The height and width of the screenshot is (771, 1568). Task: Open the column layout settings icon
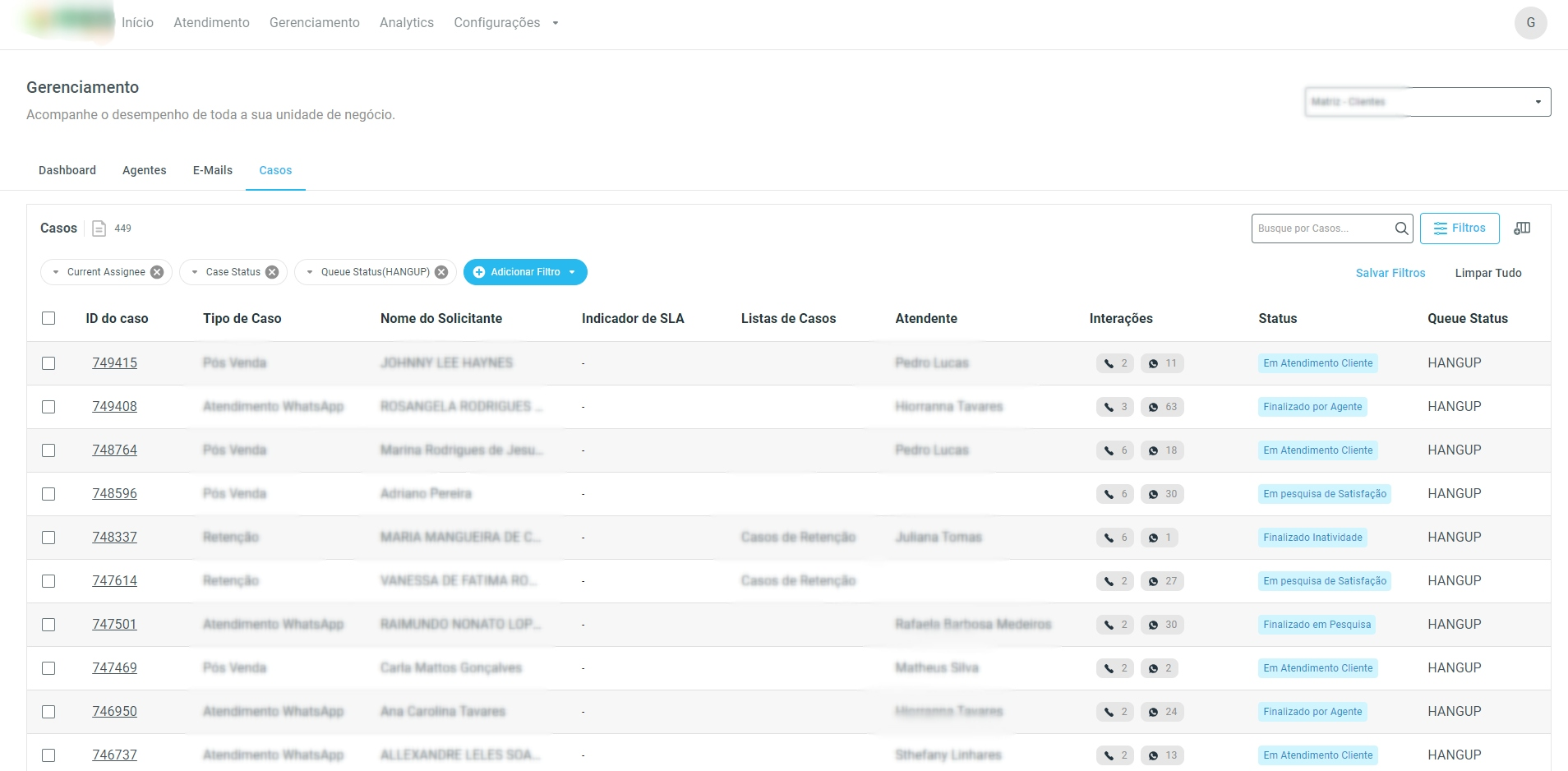pyautogui.click(x=1522, y=229)
